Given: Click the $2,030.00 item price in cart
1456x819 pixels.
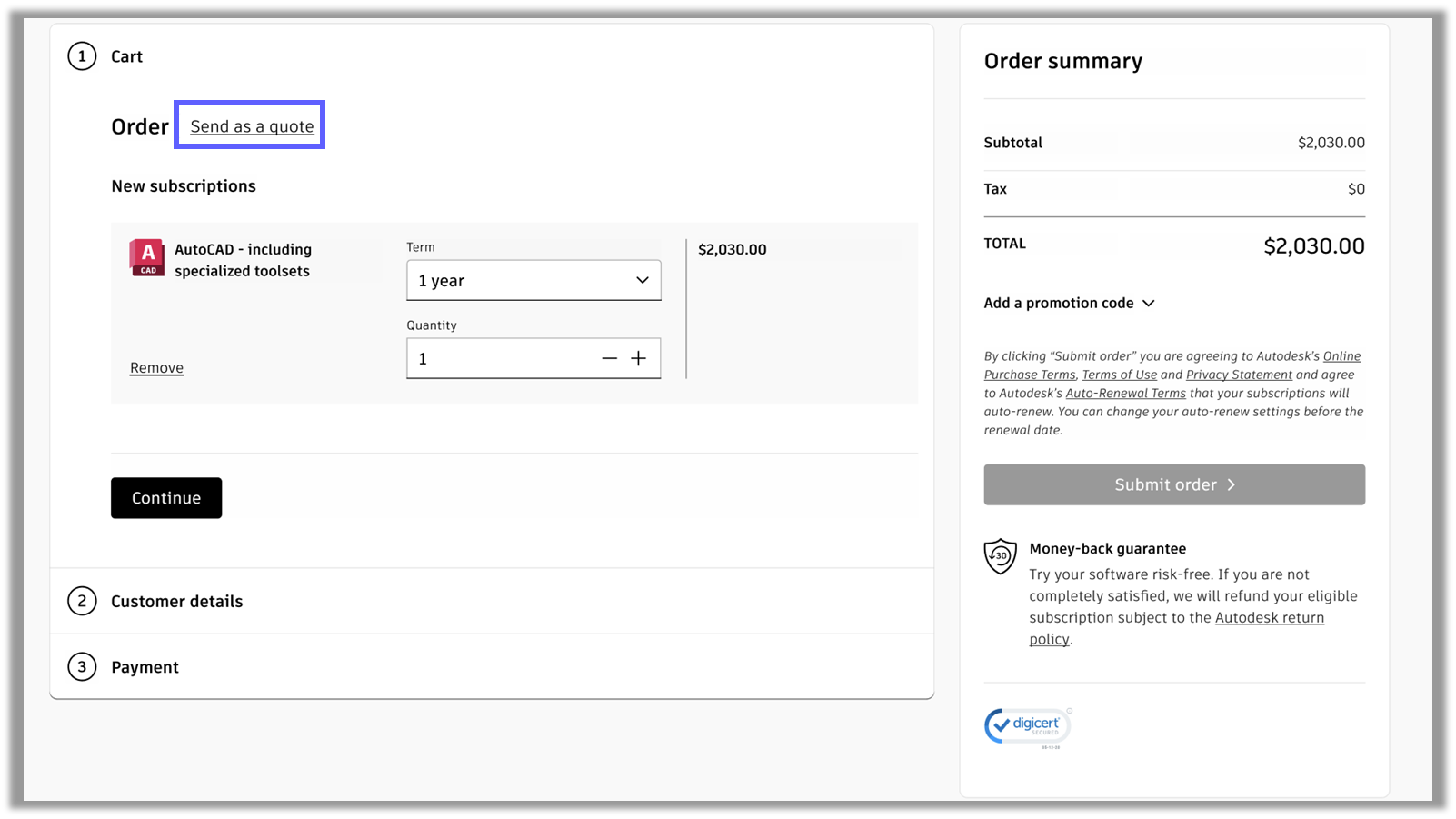Looking at the screenshot, I should pos(733,250).
